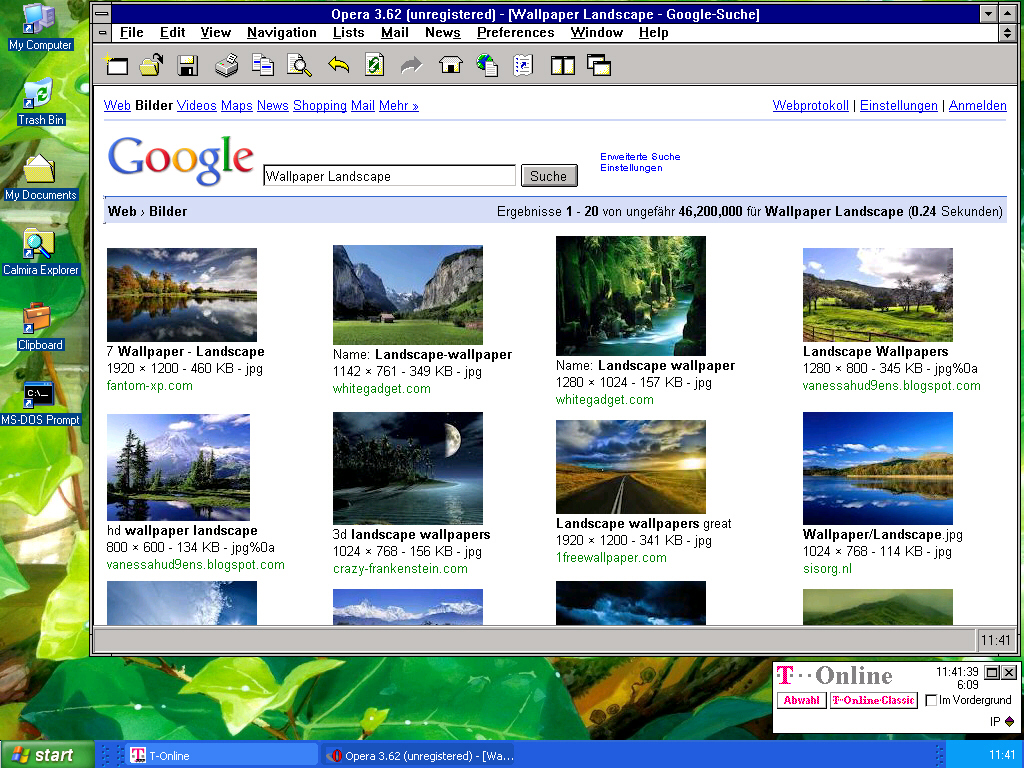
Task: Click the Suche search button
Action: [x=549, y=176]
